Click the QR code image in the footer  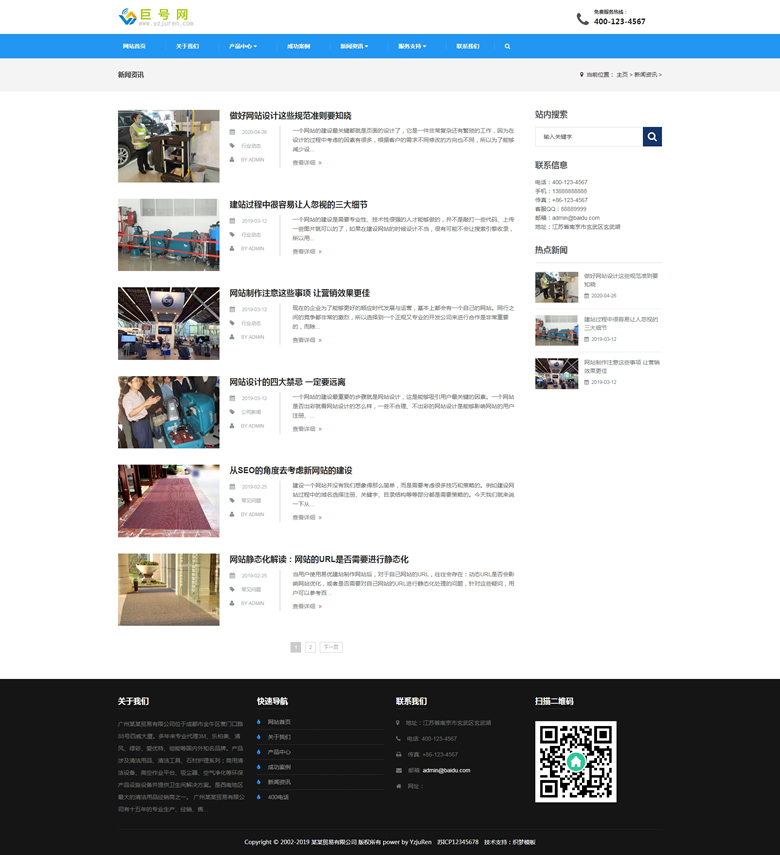tap(575, 761)
